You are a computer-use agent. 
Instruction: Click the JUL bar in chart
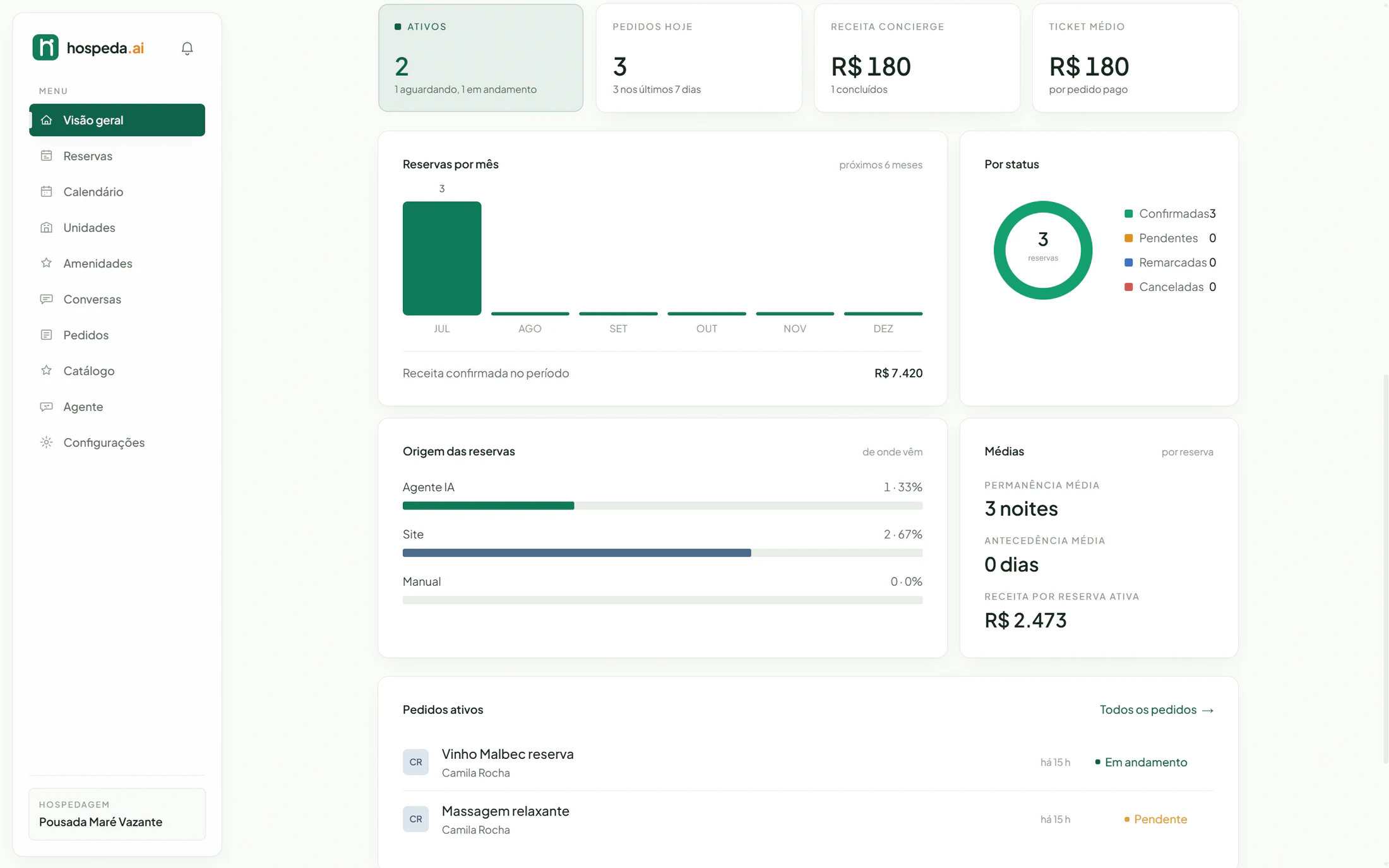(x=442, y=258)
